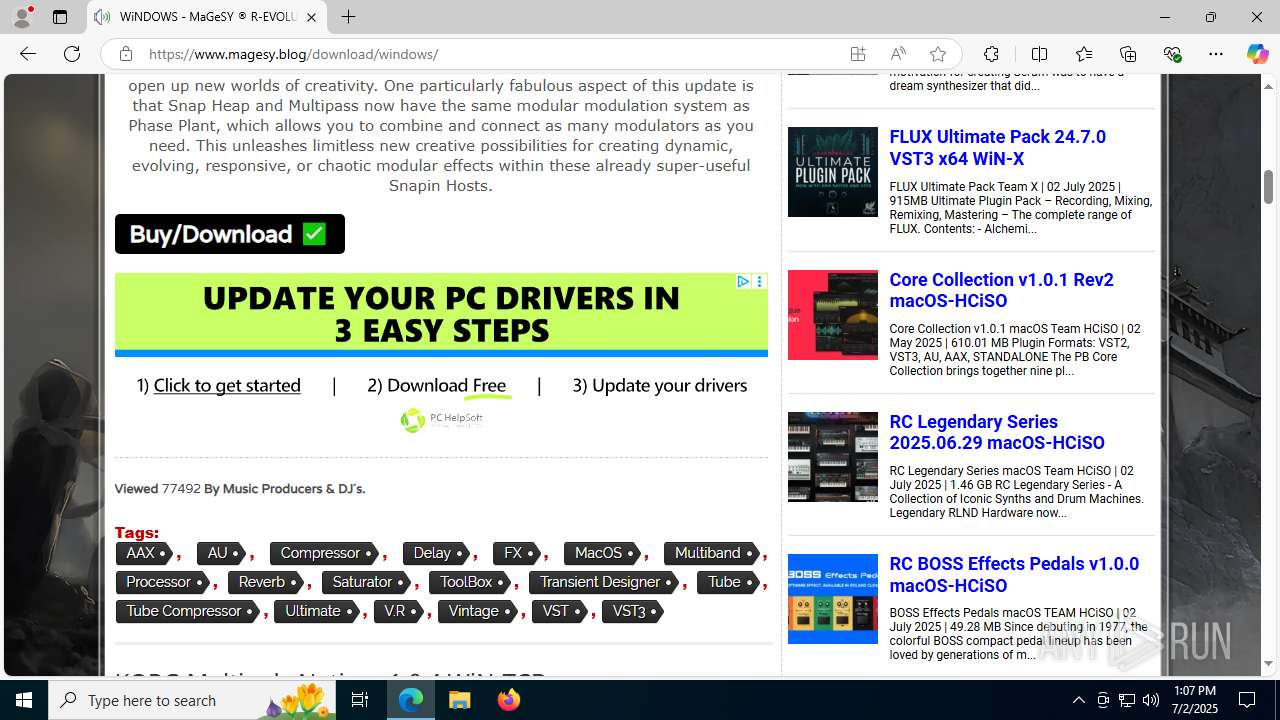Select the MacOS tag
Screen dimensions: 1280x720
(x=604, y=553)
